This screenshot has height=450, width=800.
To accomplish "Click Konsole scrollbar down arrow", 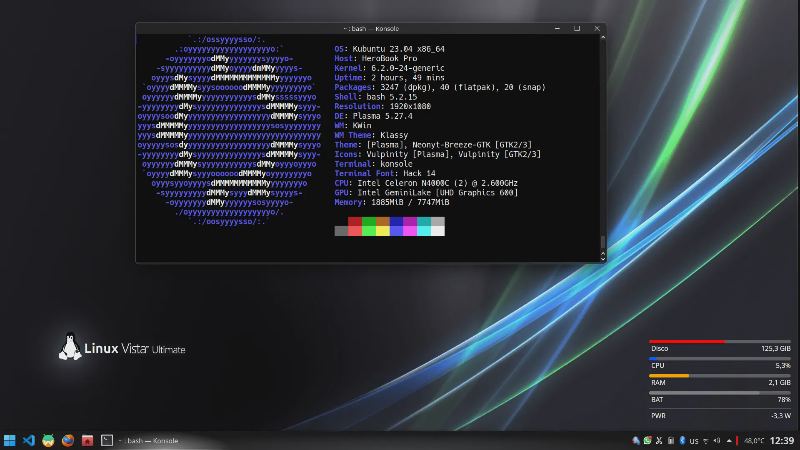I will (x=603, y=259).
